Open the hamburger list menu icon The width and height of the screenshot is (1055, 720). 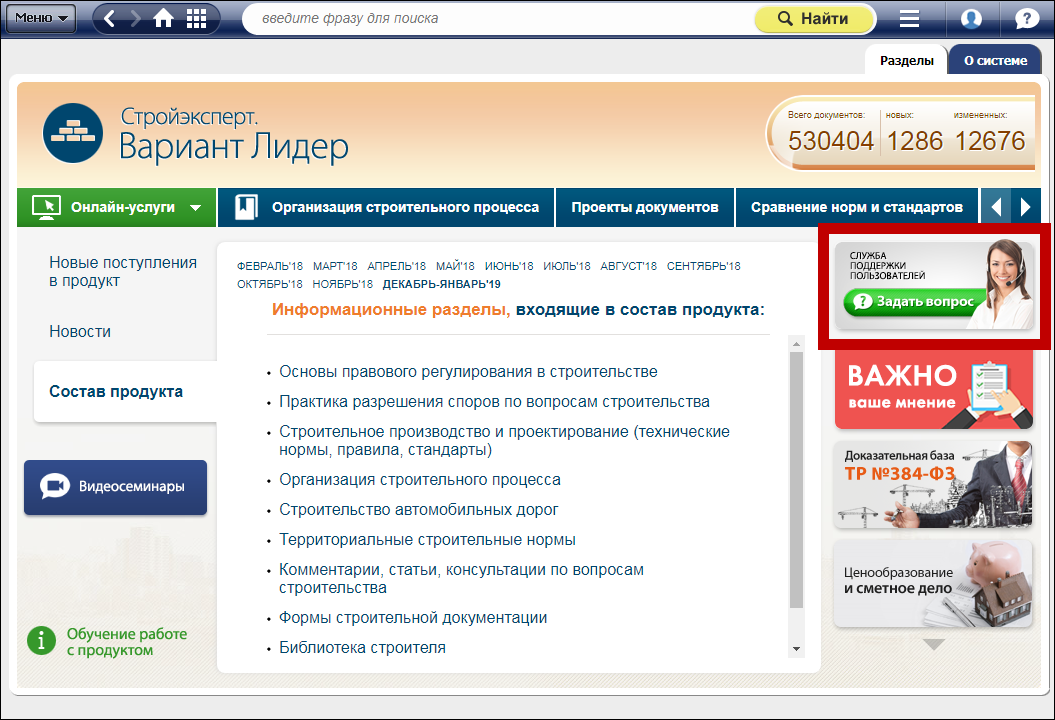(x=909, y=19)
